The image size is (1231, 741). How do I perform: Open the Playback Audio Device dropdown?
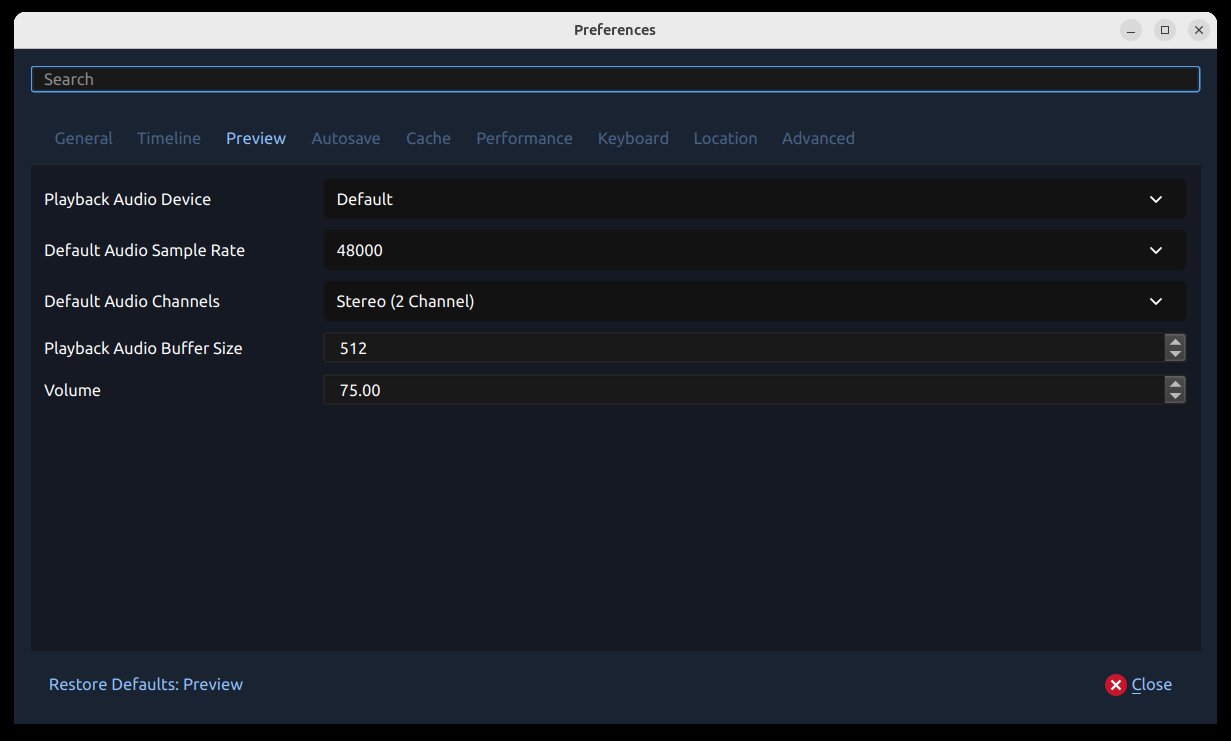(x=754, y=199)
